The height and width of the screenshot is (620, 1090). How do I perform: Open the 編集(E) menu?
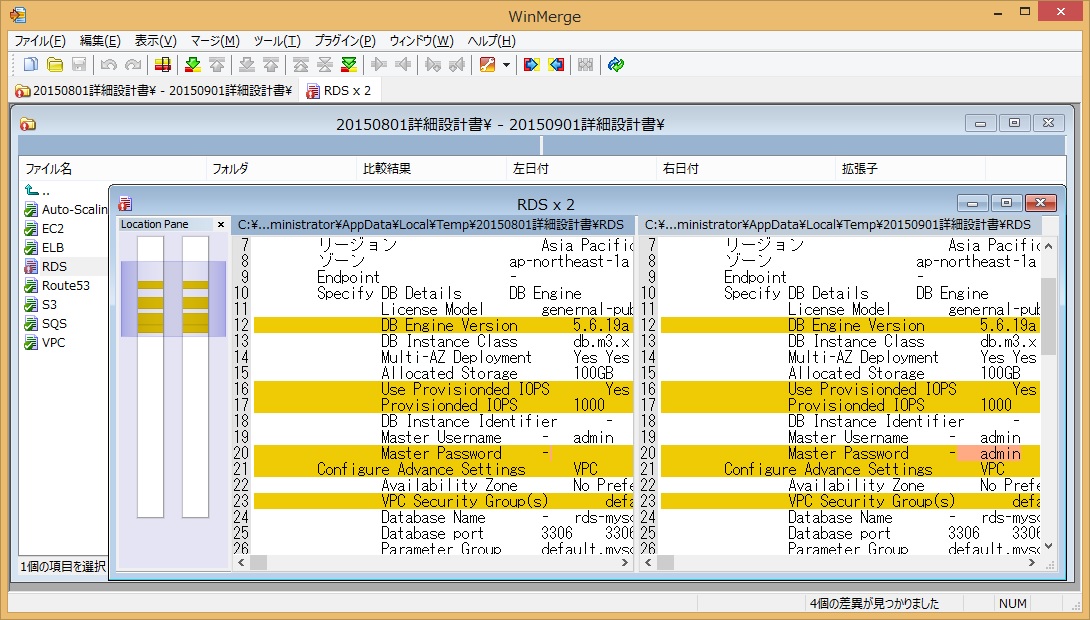(x=100, y=41)
